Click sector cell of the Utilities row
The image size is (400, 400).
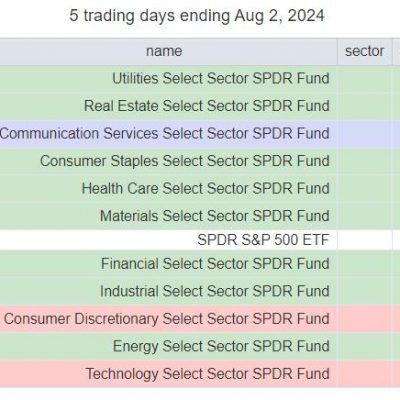pos(365,79)
